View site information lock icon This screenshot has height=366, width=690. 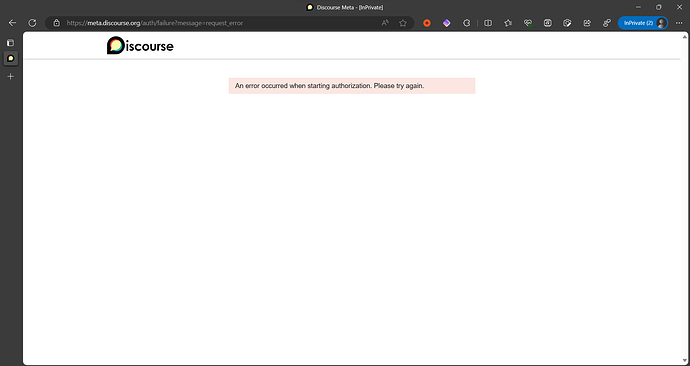pyautogui.click(x=56, y=23)
